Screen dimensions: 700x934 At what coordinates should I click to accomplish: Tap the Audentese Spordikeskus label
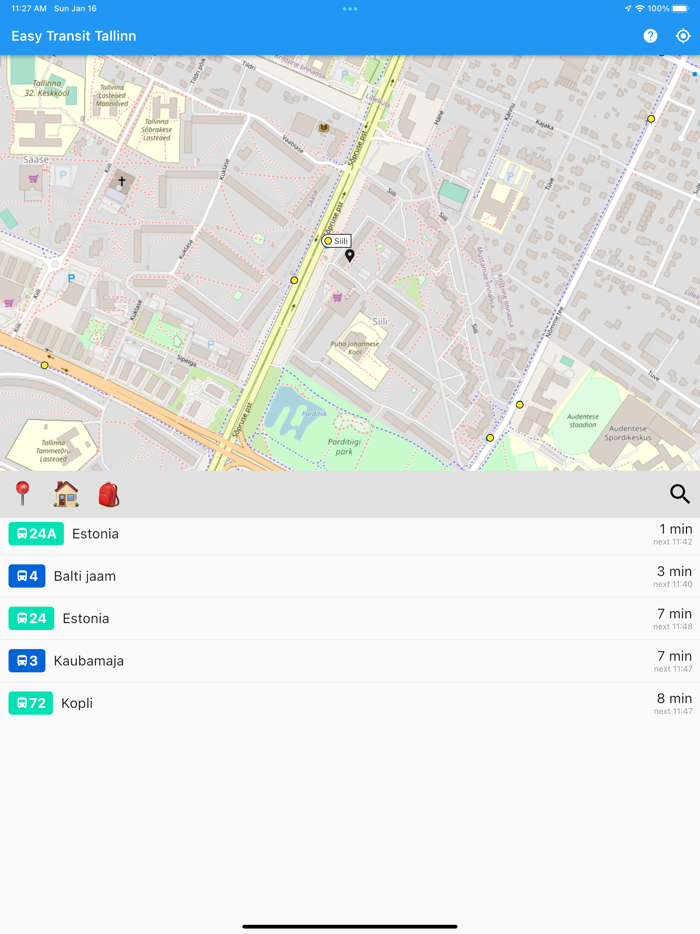pos(628,433)
